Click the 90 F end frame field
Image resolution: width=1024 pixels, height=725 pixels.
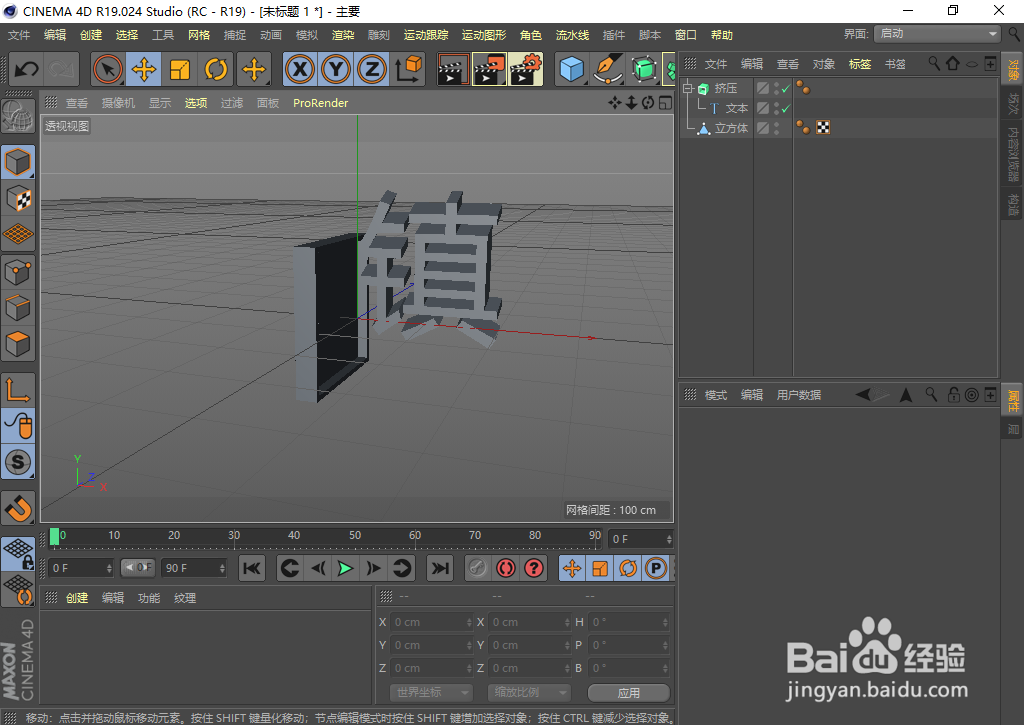194,568
